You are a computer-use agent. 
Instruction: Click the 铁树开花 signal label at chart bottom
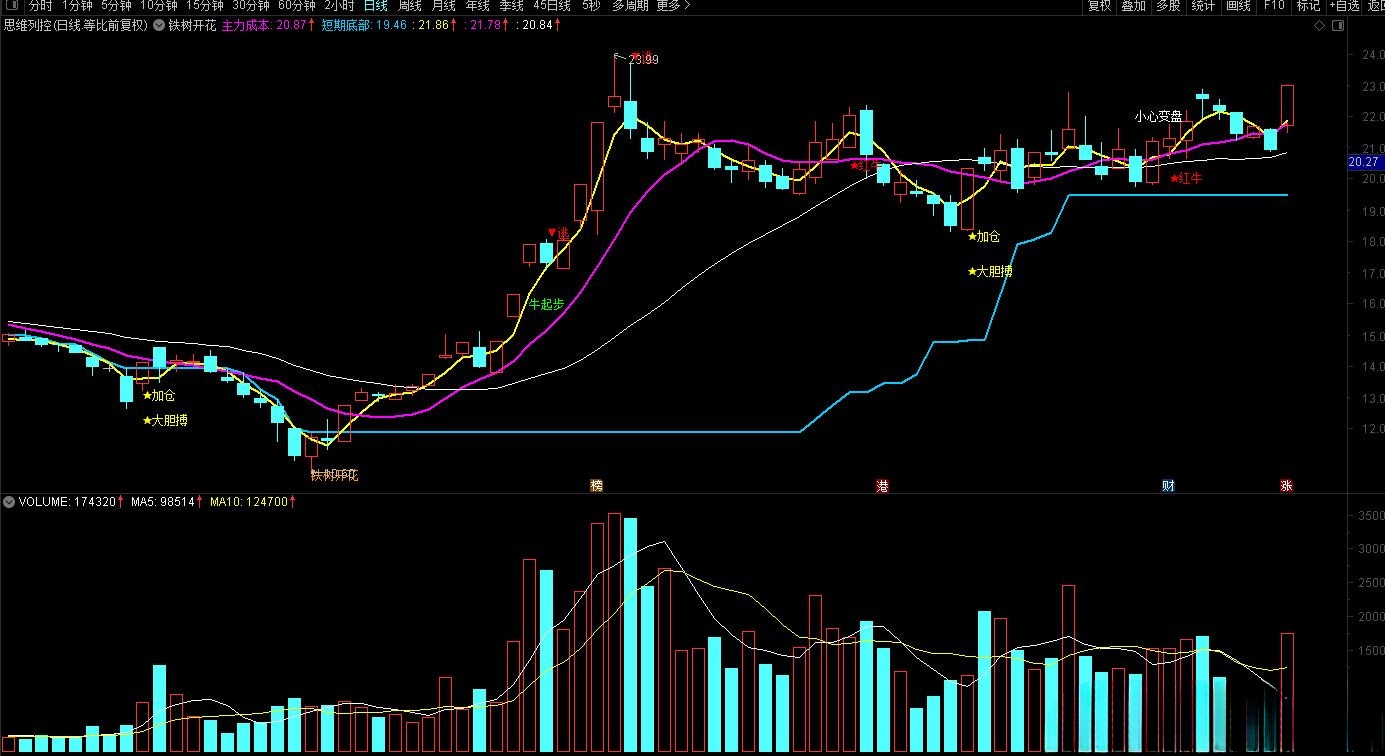coord(334,475)
